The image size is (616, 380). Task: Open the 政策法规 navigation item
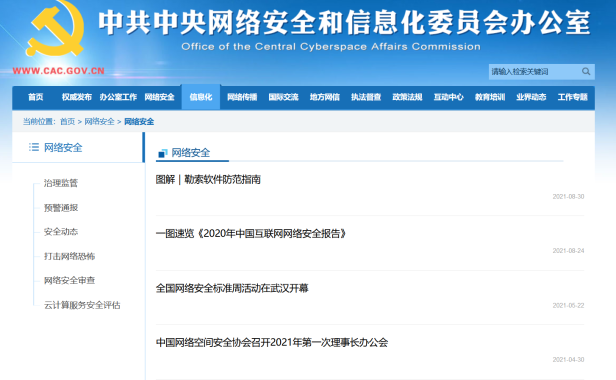point(407,97)
